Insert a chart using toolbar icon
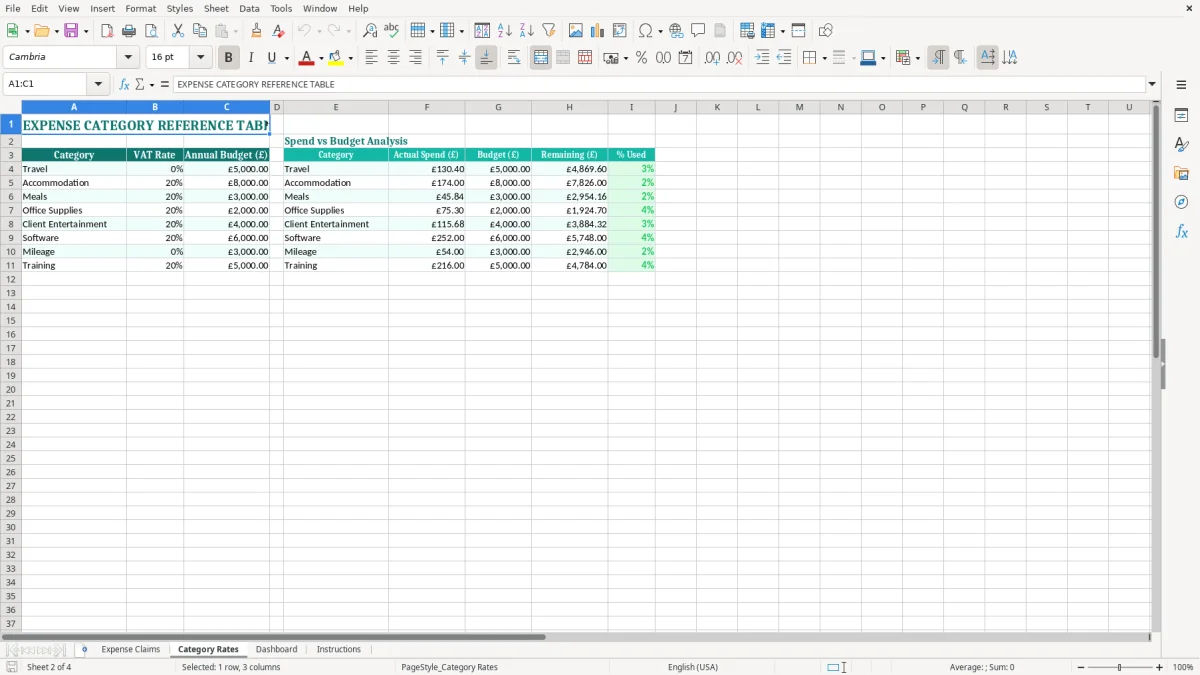 point(598,31)
